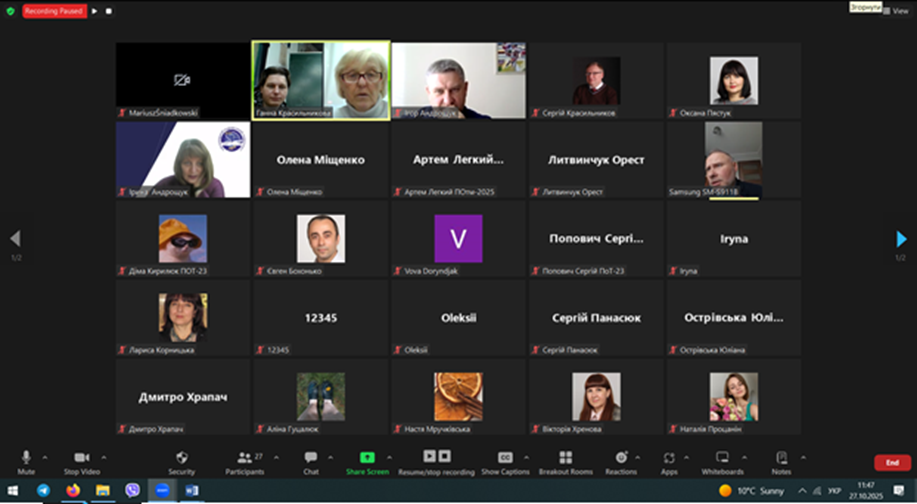Select Vova Doryndjak's video tile

(x=458, y=240)
